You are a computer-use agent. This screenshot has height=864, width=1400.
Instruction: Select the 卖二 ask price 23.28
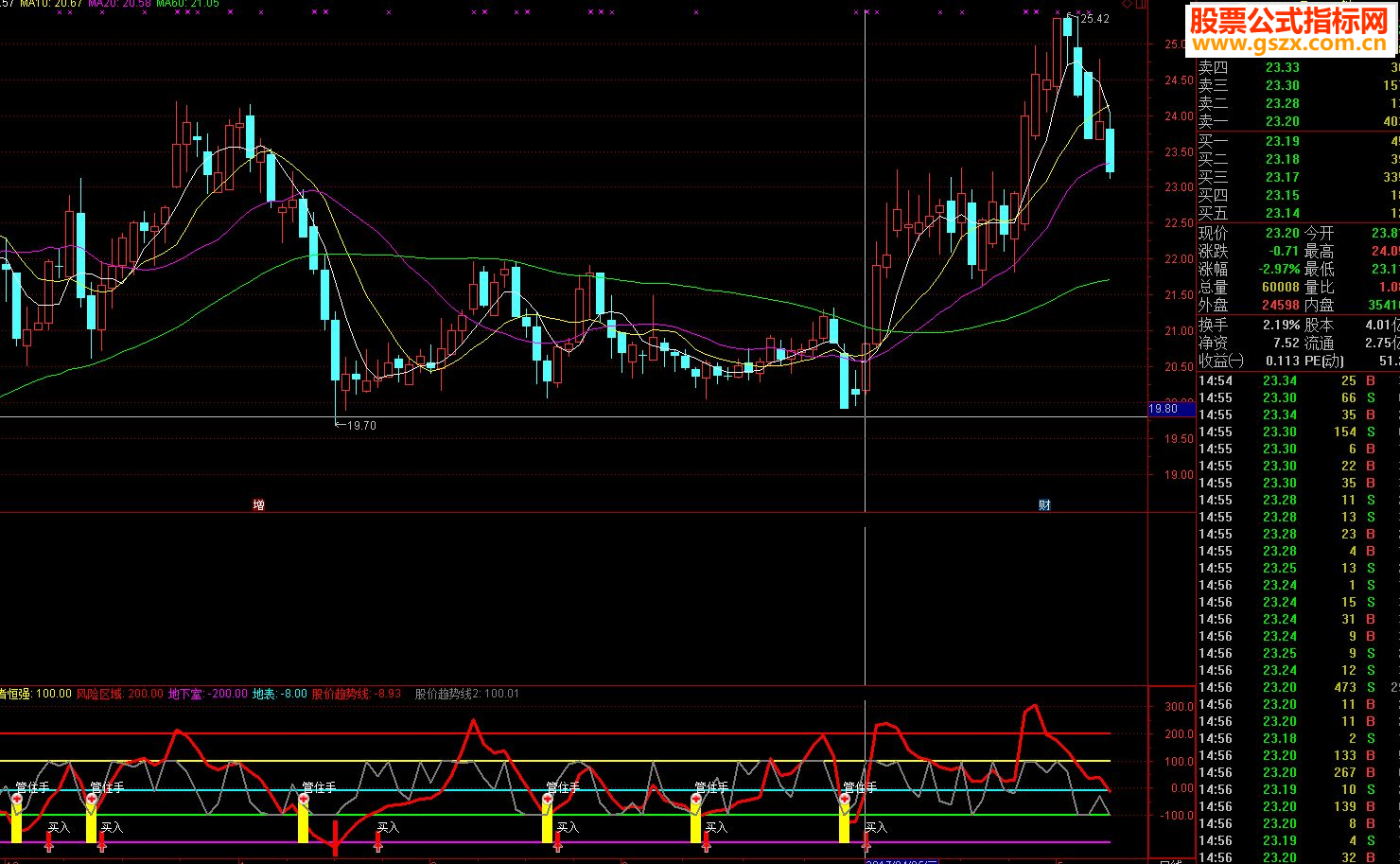coord(1283,103)
